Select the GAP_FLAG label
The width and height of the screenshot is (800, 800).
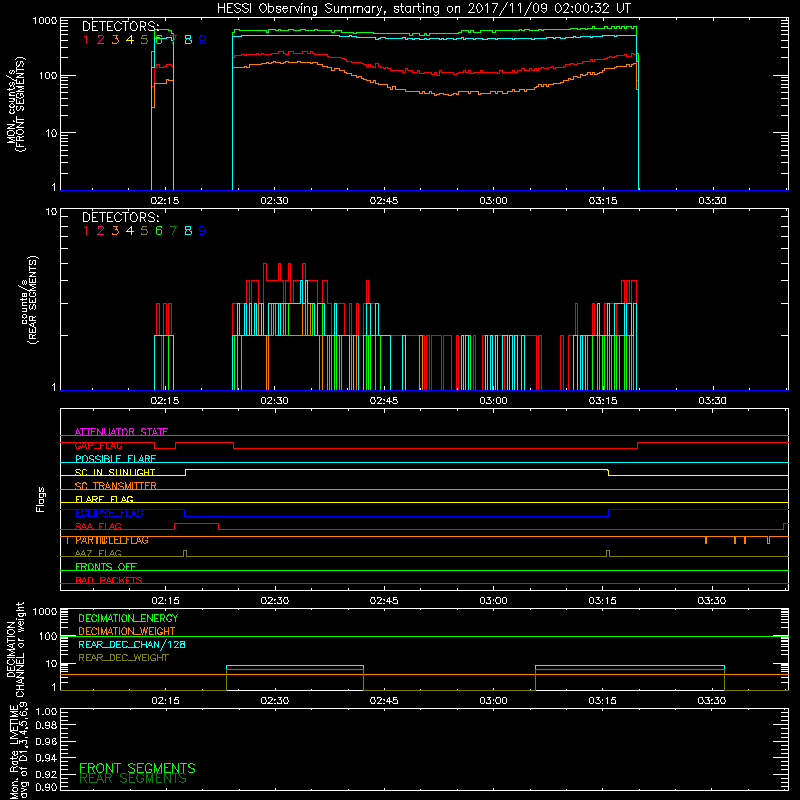[x=98, y=445]
